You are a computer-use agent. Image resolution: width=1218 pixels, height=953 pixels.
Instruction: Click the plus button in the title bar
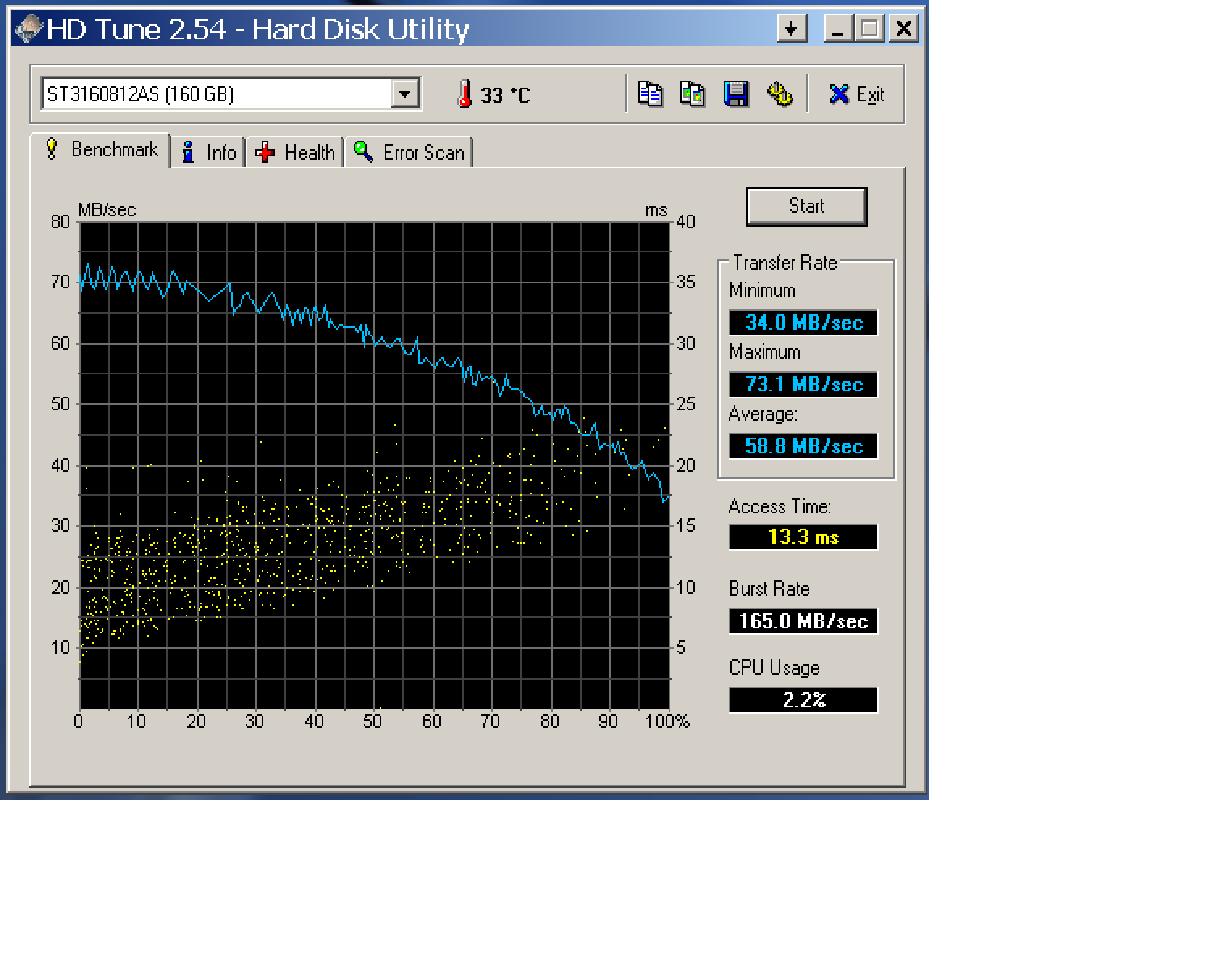point(792,29)
